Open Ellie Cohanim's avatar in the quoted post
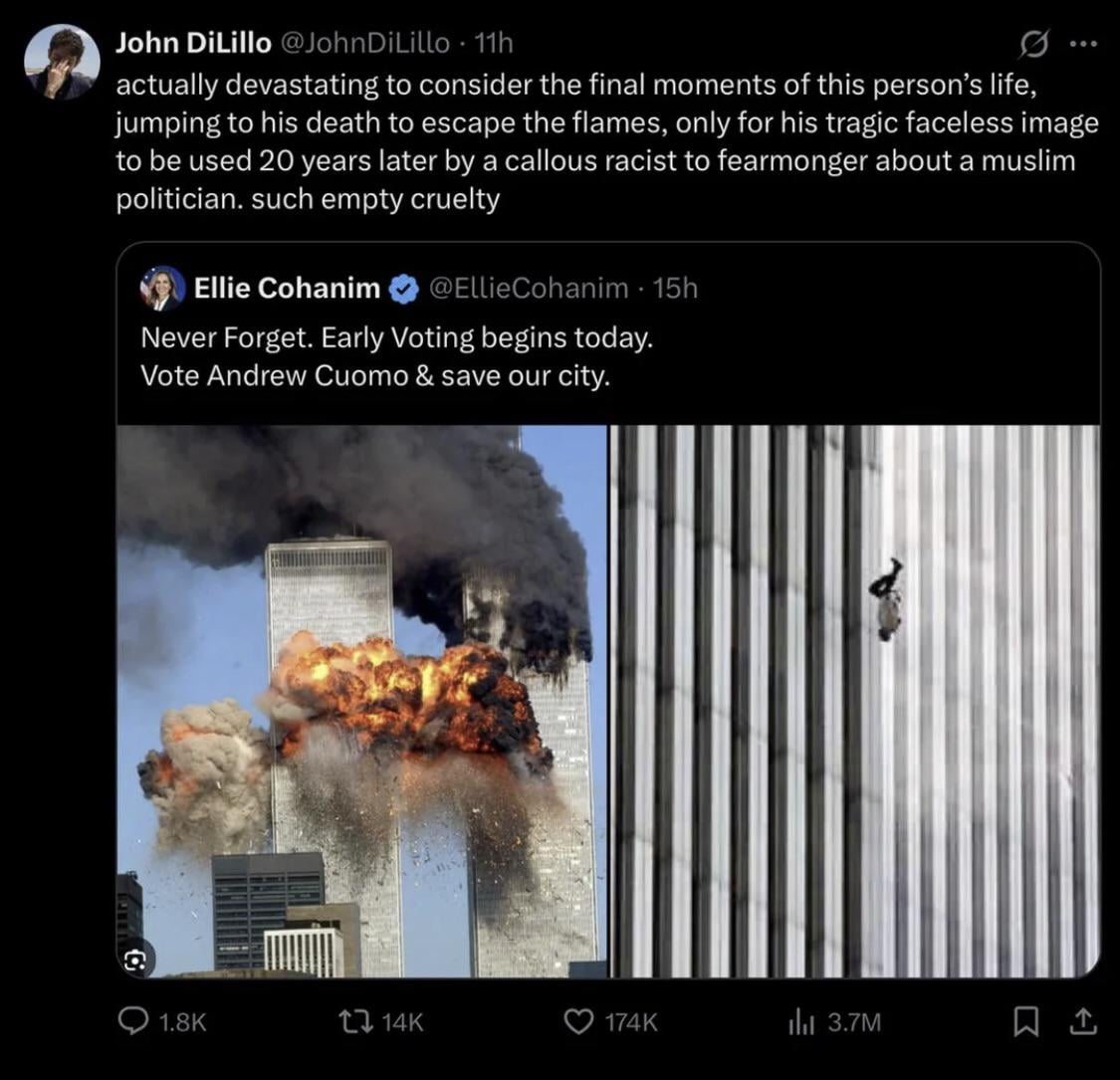Screen dimensions: 1120x1080 (162, 289)
